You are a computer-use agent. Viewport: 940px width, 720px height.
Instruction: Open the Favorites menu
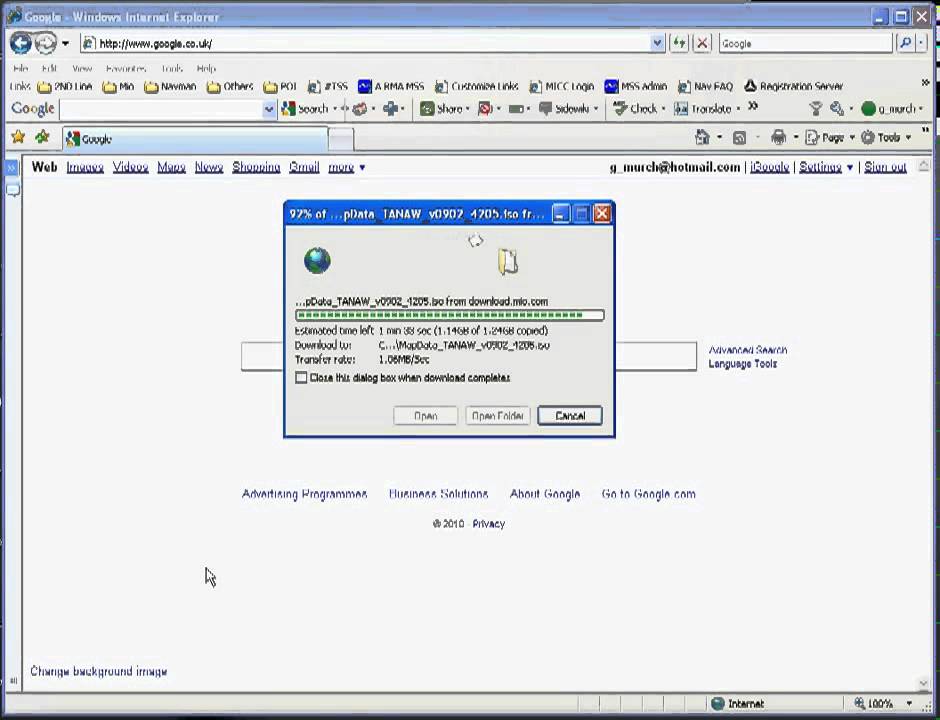[126, 68]
